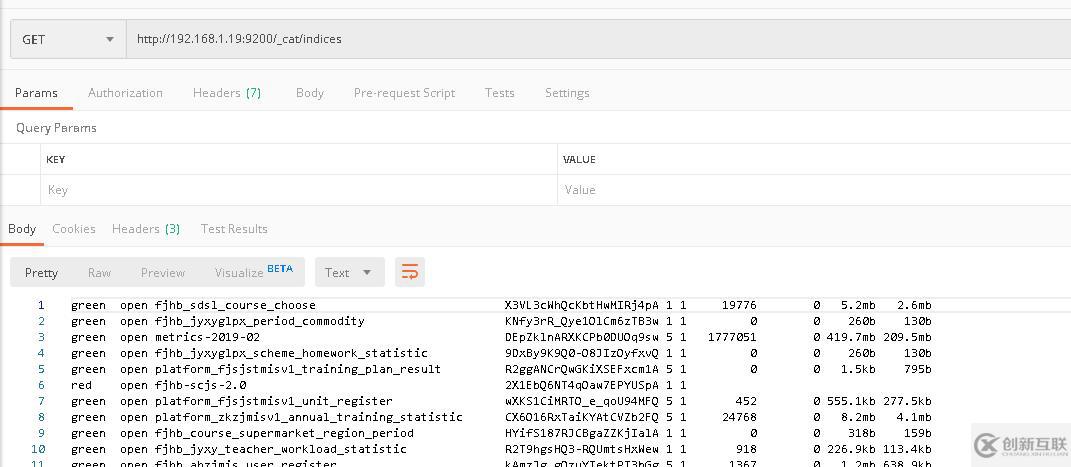1071x467 pixels.
Task: Click the red status on line 6
Action: (x=81, y=385)
